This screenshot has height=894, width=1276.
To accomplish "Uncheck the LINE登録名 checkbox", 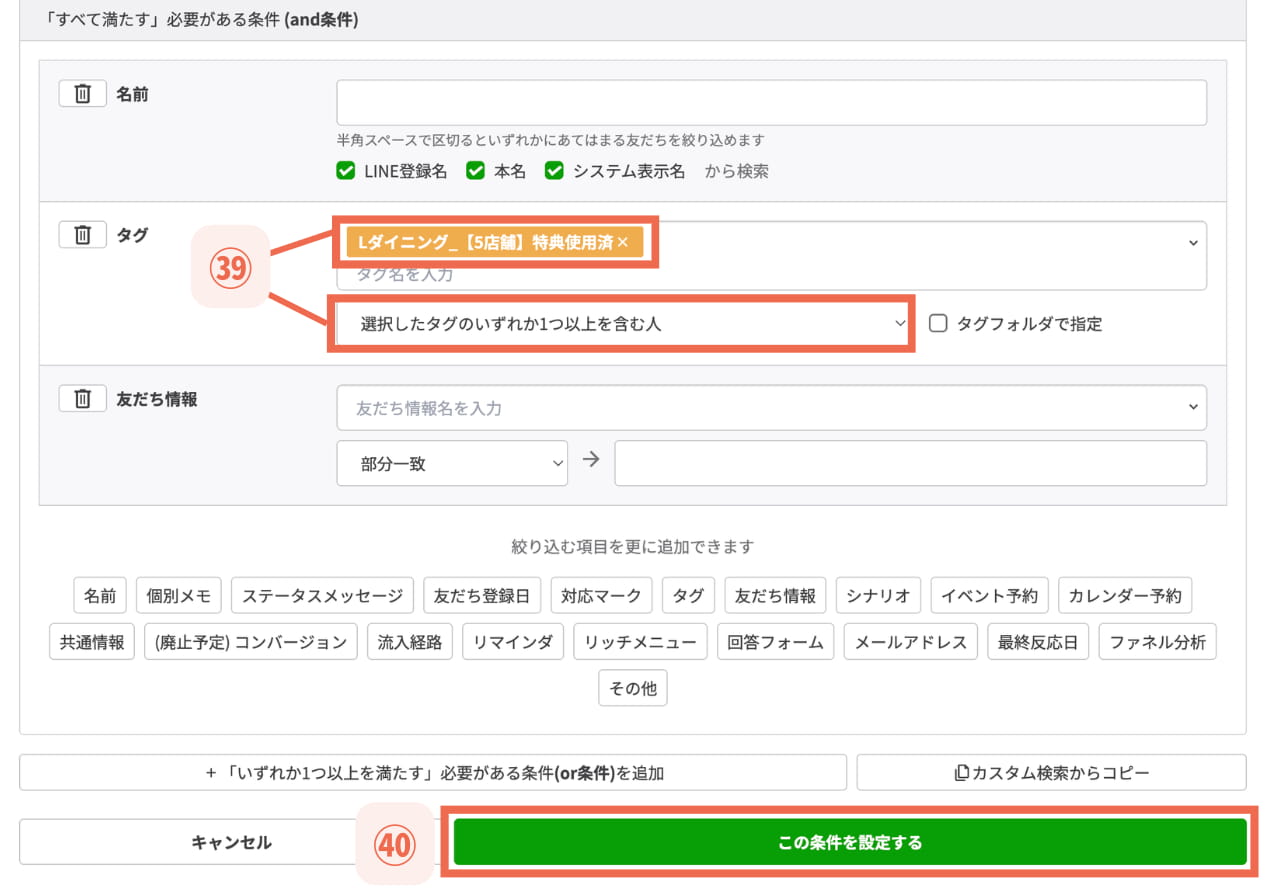I will 345,171.
